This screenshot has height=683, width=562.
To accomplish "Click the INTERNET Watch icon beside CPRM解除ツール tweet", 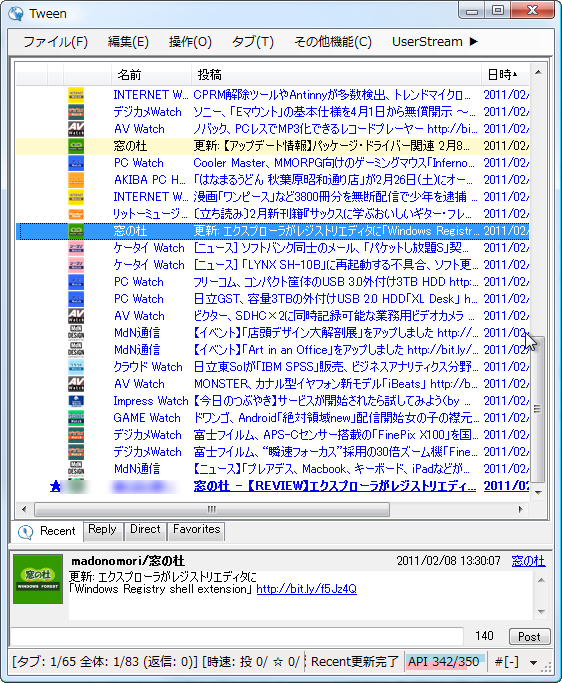I will pos(76,95).
